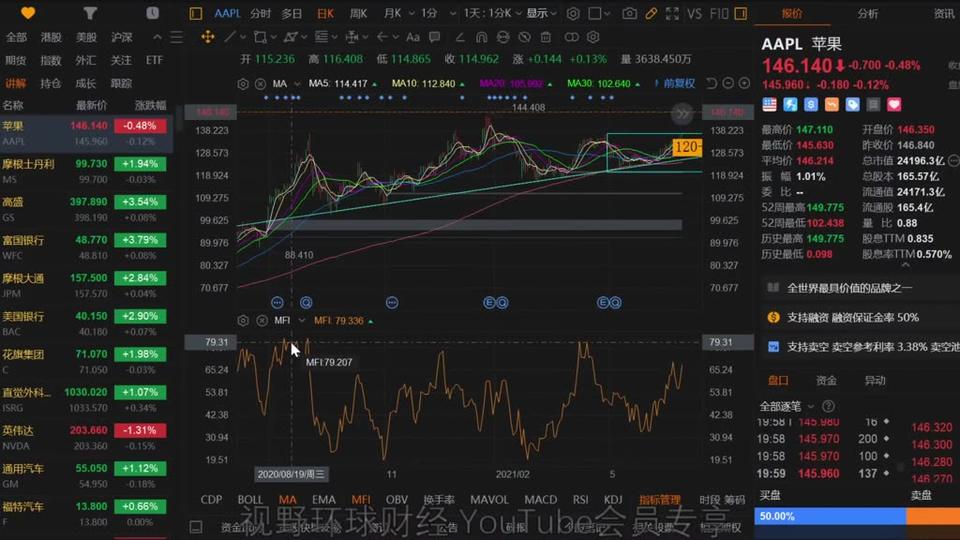960x540 pixels.
Task: Switch to the 分析 tab
Action: [x=868, y=13]
